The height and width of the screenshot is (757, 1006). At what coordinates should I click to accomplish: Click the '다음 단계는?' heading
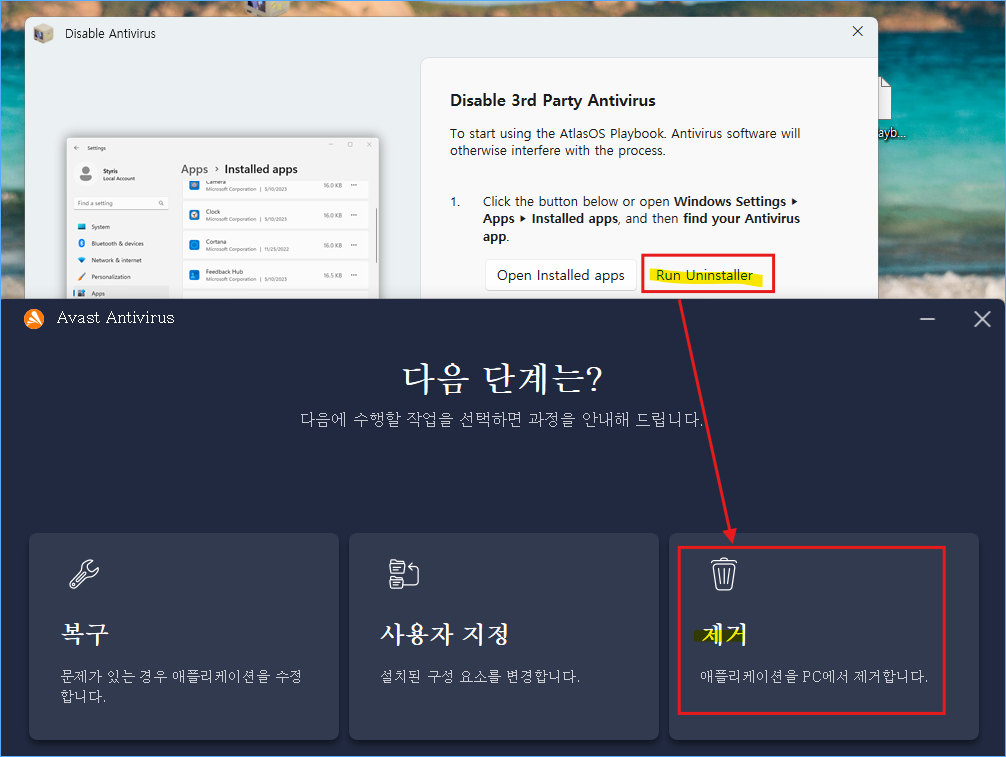[502, 378]
